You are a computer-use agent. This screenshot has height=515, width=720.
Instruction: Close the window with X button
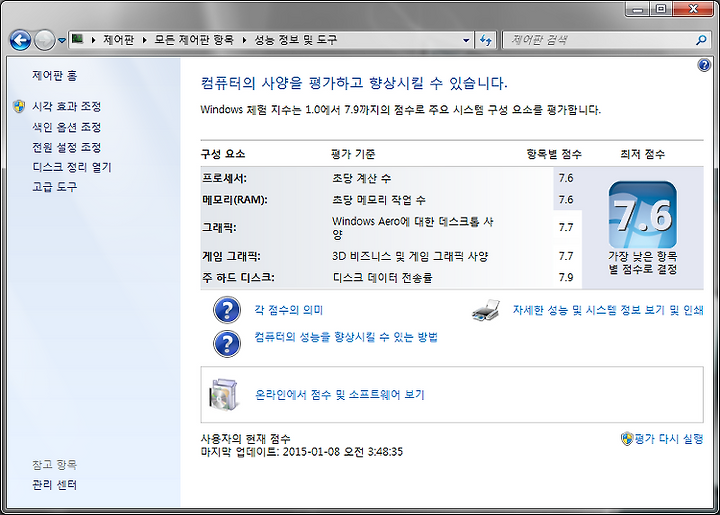[x=693, y=9]
